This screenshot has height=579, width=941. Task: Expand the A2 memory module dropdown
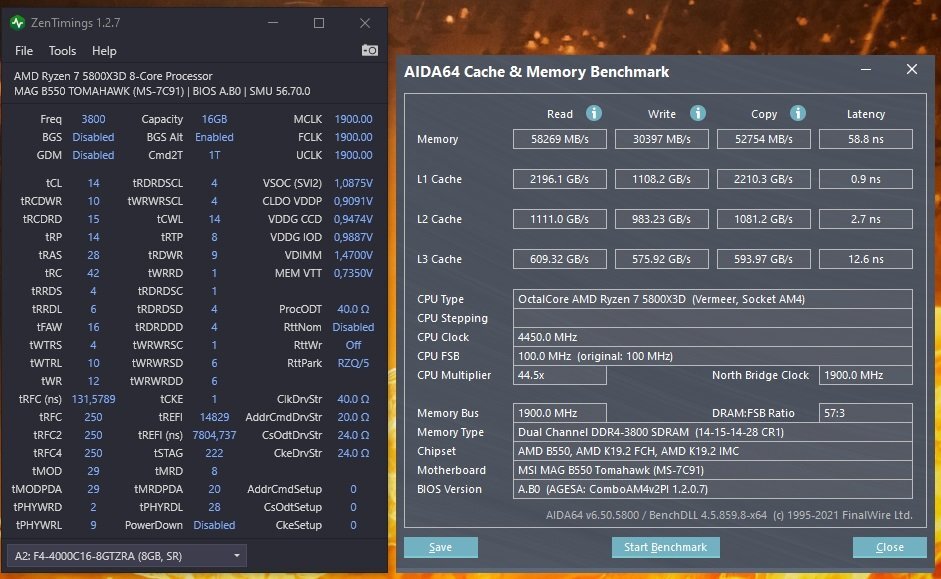tap(126, 556)
